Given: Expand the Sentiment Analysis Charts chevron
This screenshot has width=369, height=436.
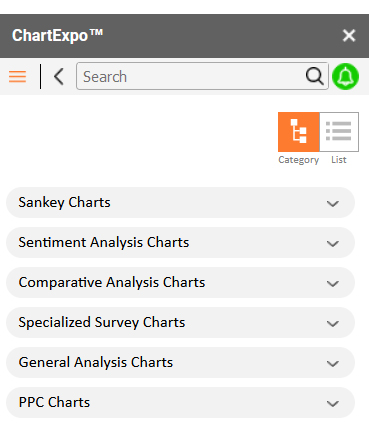Looking at the screenshot, I should (x=333, y=243).
